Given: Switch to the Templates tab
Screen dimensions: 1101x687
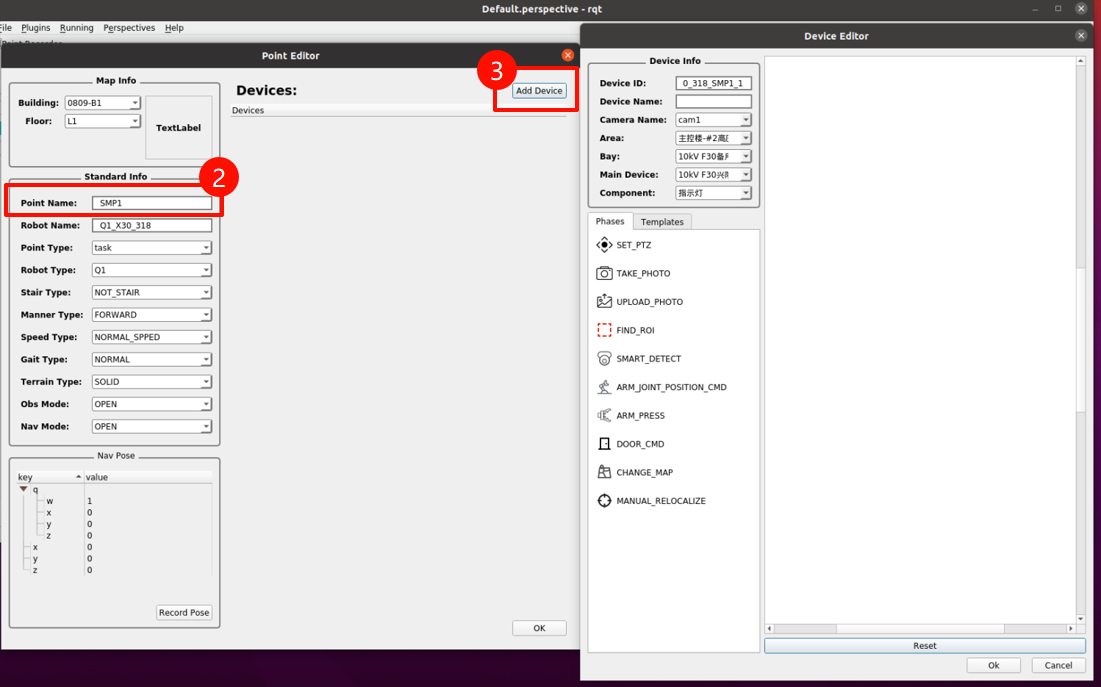Looking at the screenshot, I should click(662, 222).
